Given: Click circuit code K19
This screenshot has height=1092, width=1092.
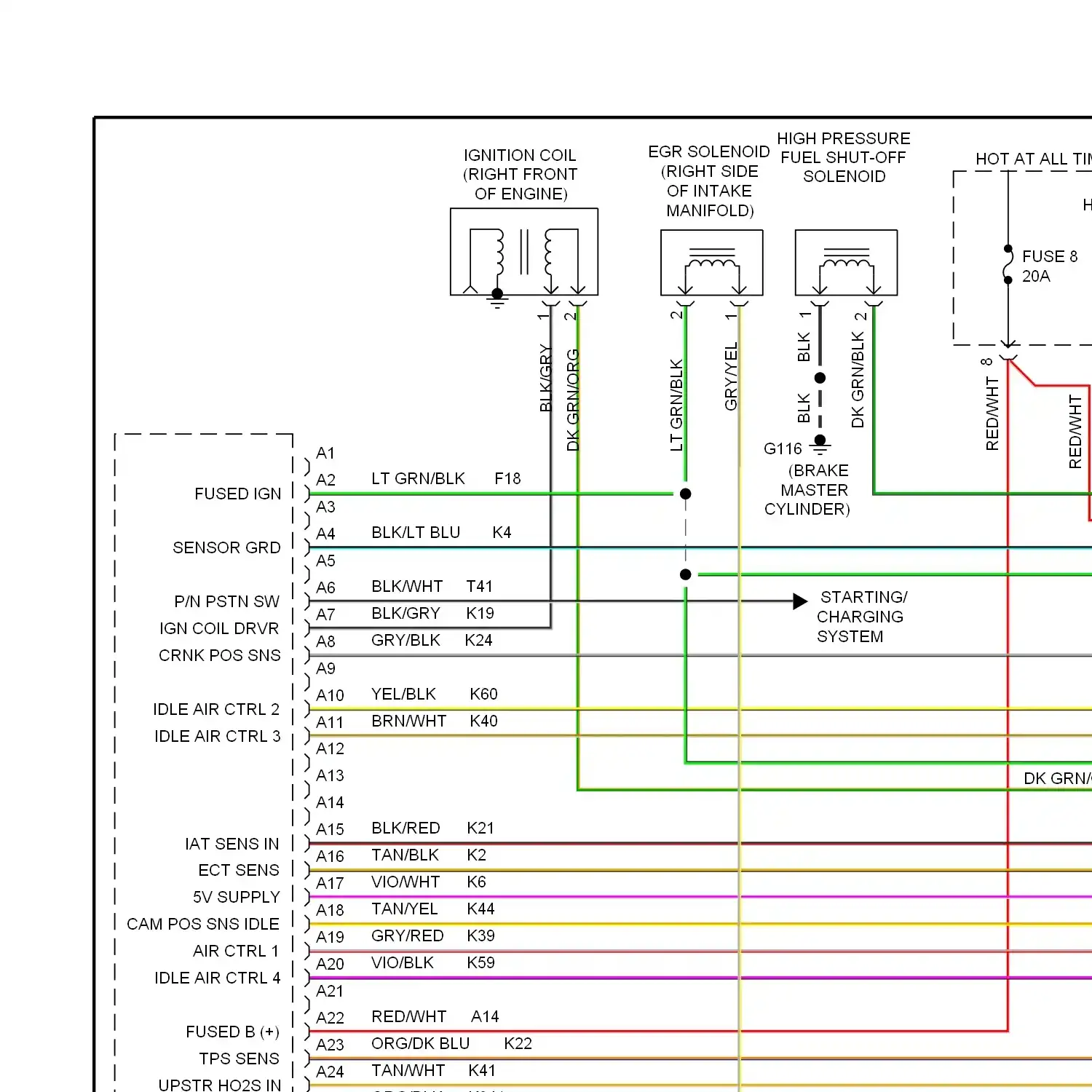Looking at the screenshot, I should [480, 613].
